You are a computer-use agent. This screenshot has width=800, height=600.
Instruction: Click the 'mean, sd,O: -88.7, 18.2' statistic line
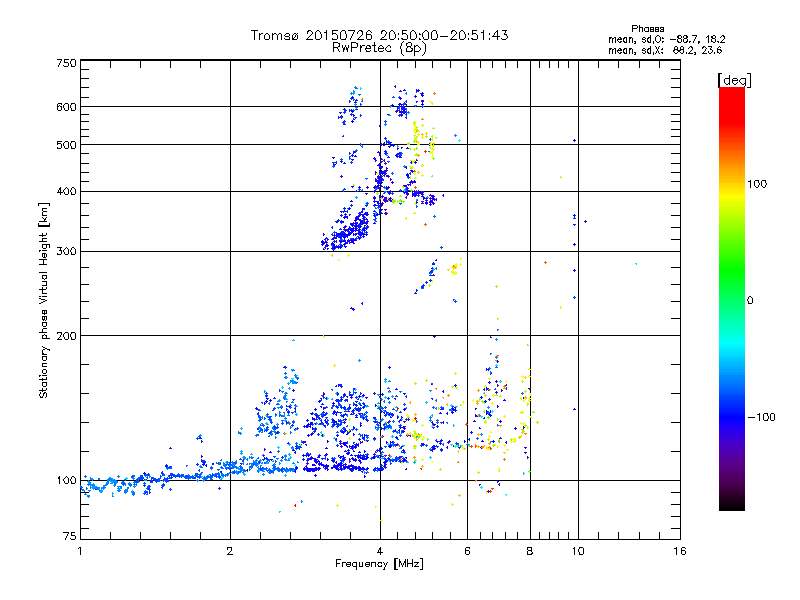tap(666, 39)
